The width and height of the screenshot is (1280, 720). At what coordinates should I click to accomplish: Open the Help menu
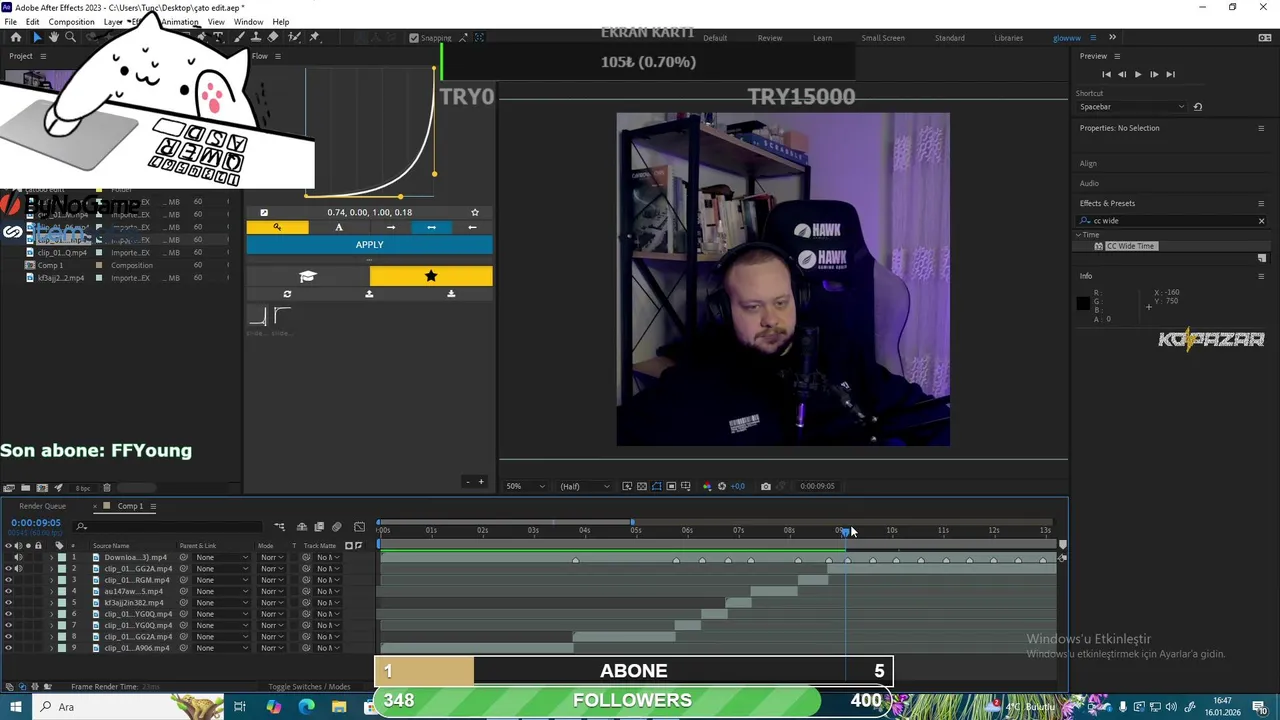coord(281,22)
